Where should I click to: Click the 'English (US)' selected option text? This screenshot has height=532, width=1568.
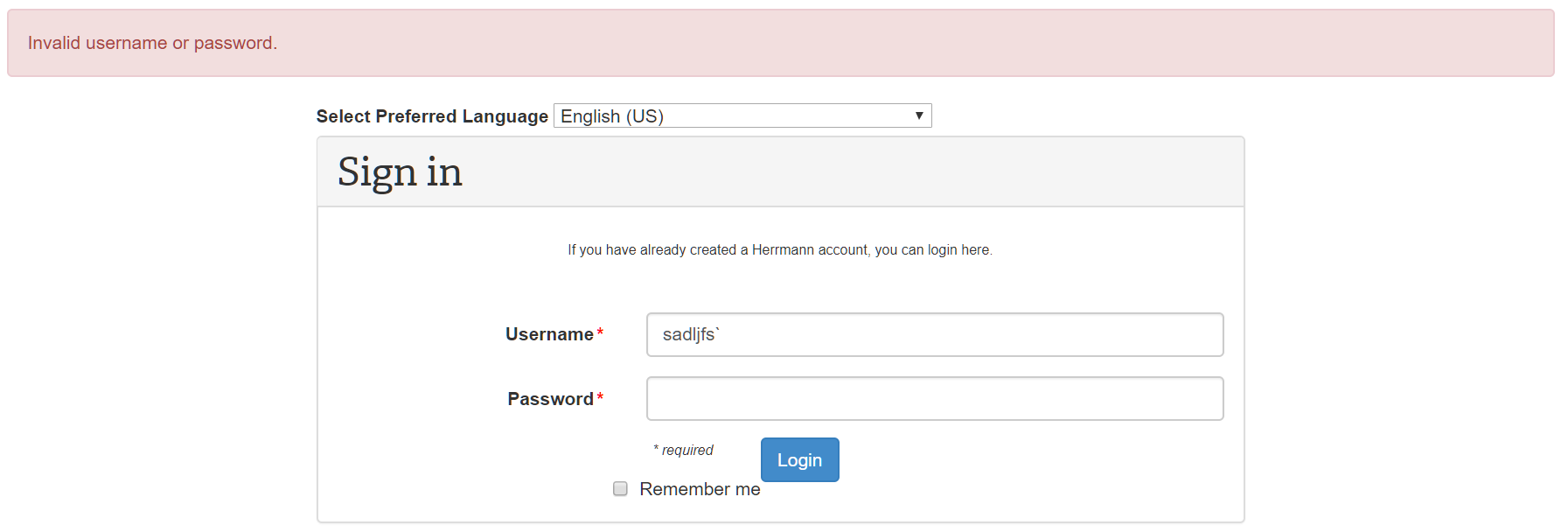612,116
